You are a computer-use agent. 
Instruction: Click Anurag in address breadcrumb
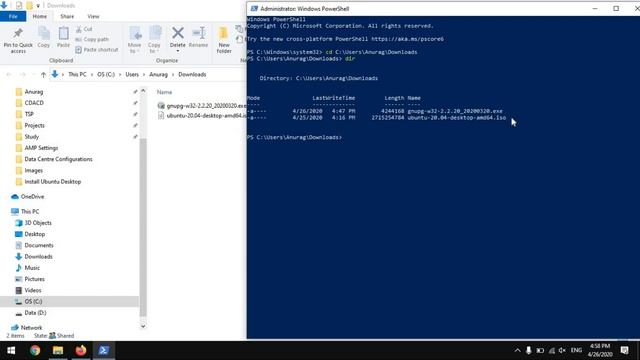158,75
